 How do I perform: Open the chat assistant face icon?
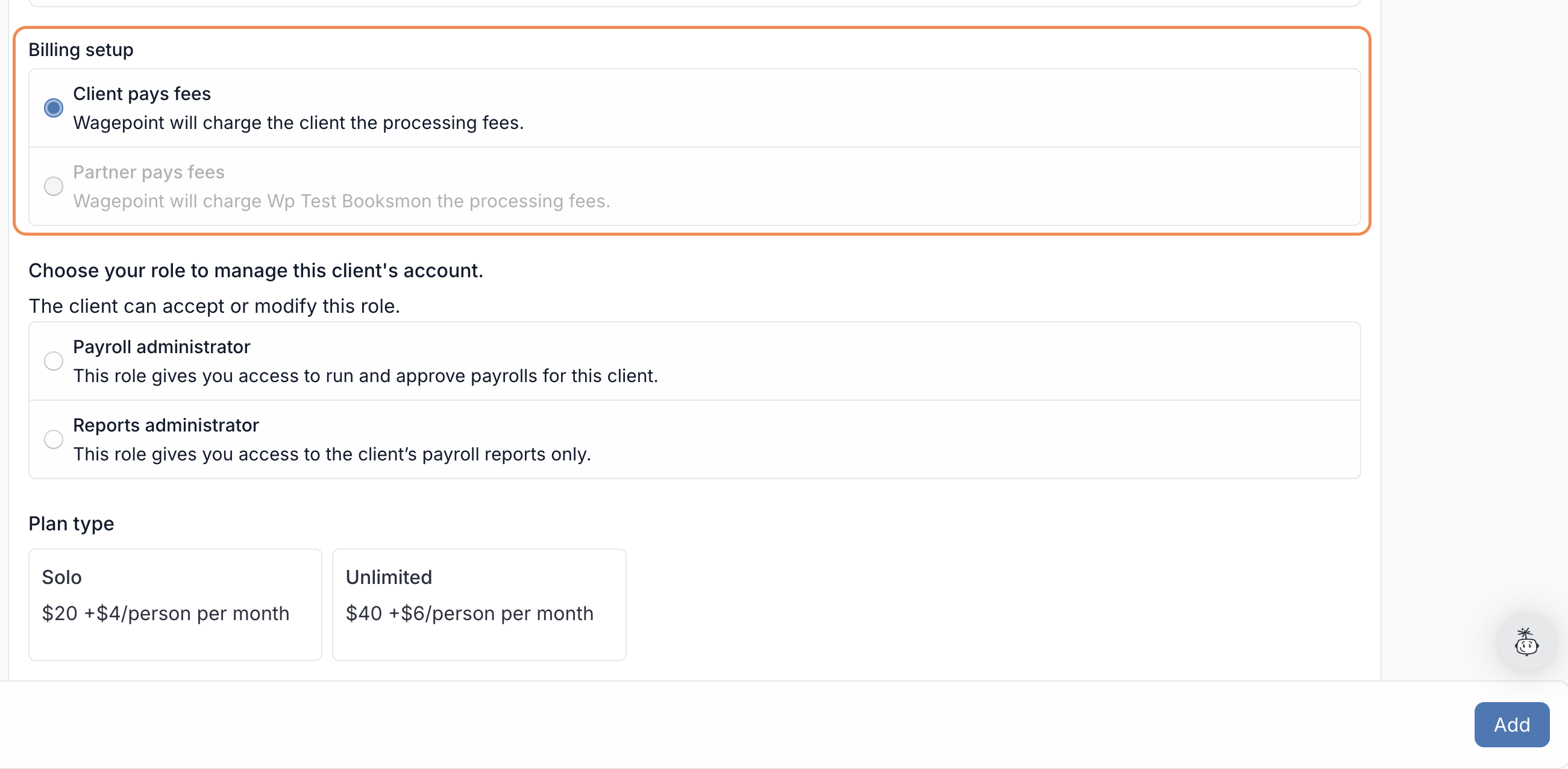[1526, 642]
